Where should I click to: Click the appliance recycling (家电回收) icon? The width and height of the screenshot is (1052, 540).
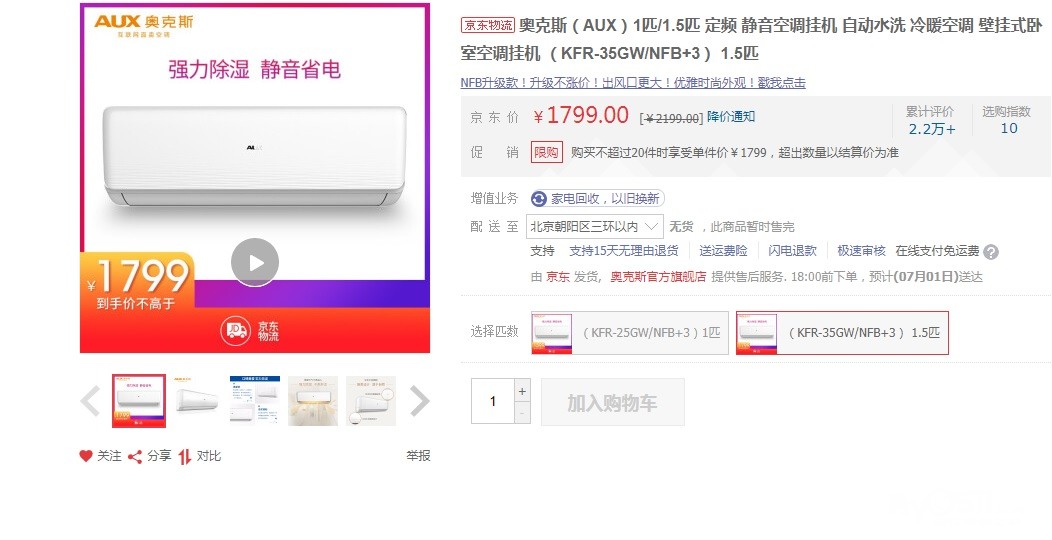tap(539, 199)
